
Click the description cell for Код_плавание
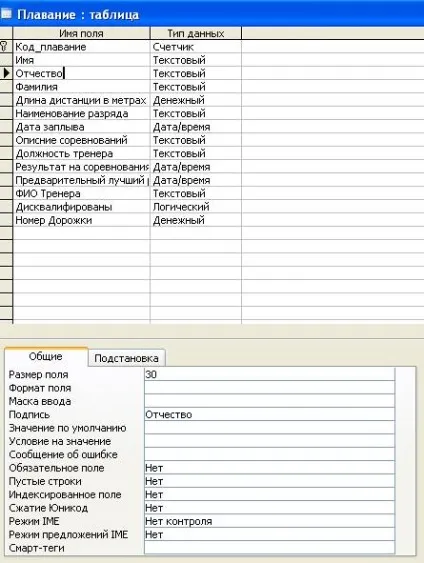333,47
